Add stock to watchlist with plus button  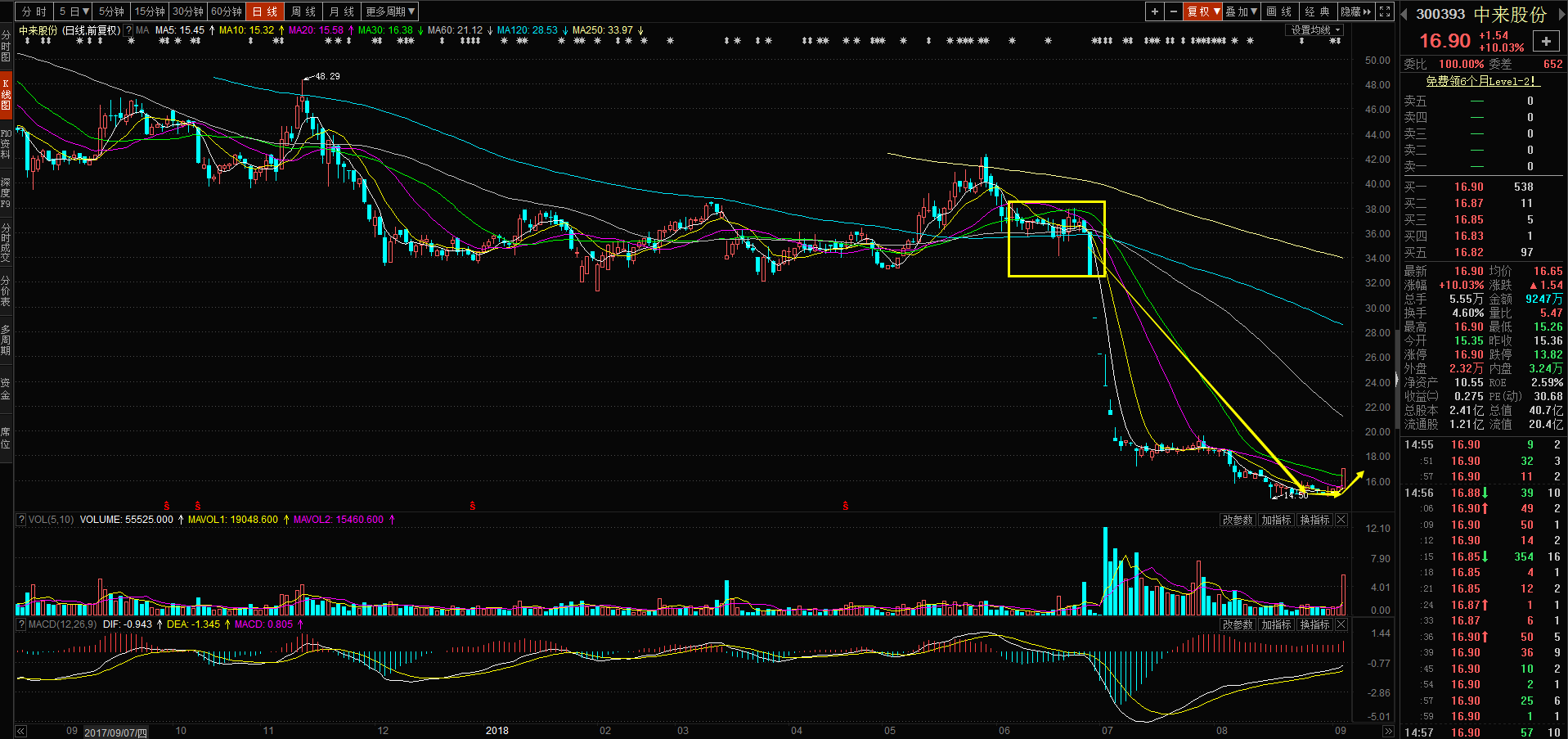(x=1546, y=42)
